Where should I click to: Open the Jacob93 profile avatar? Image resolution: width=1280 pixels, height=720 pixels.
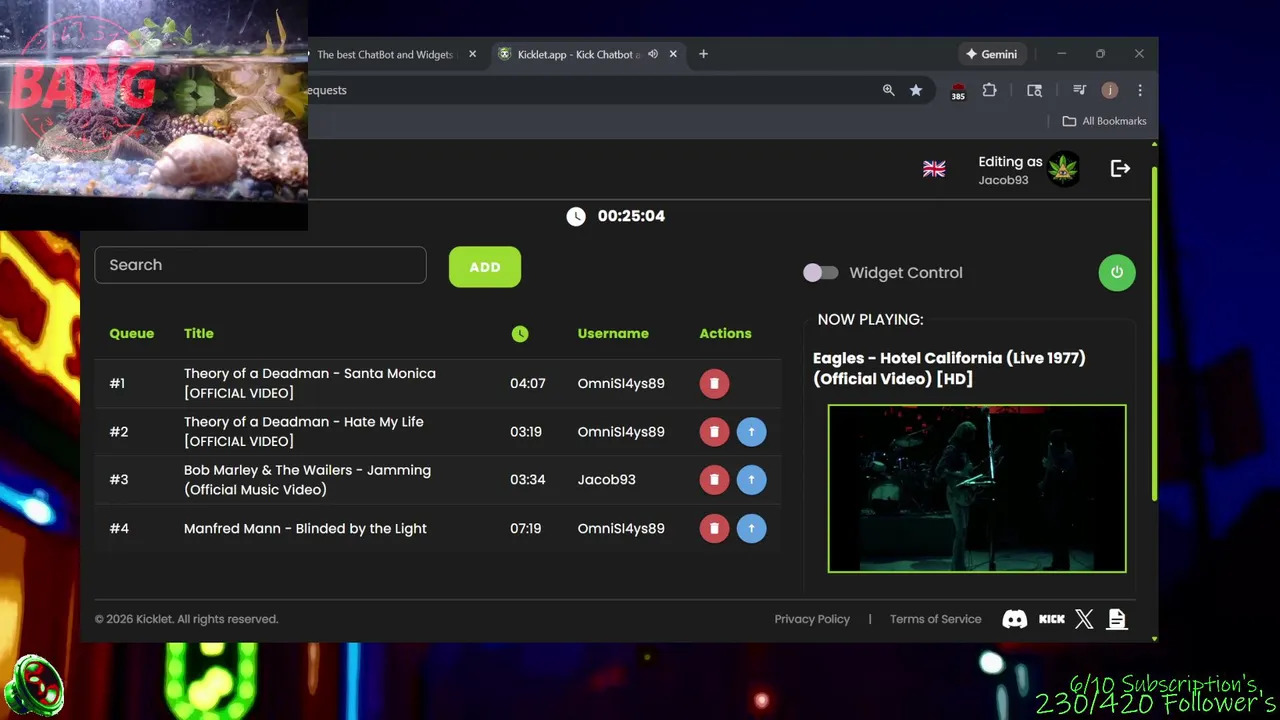pyautogui.click(x=1064, y=169)
